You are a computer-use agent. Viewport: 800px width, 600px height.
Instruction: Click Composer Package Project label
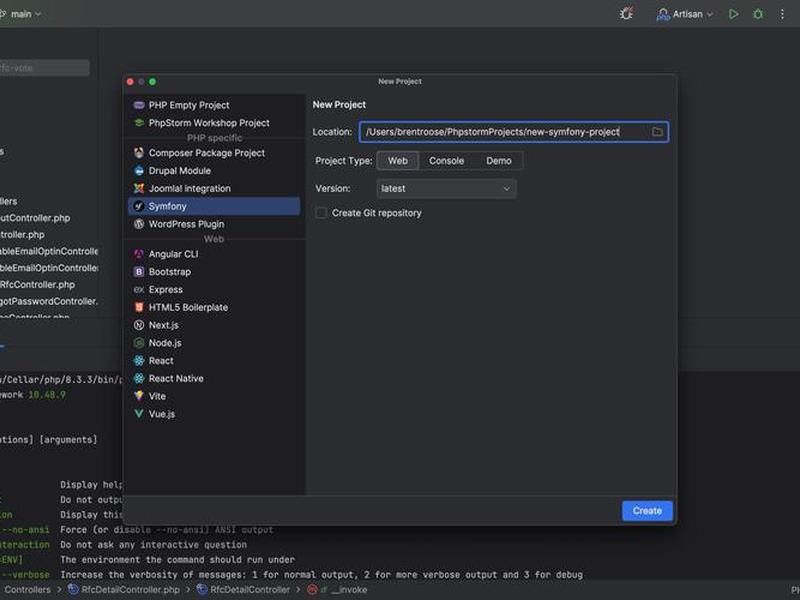(x=207, y=153)
